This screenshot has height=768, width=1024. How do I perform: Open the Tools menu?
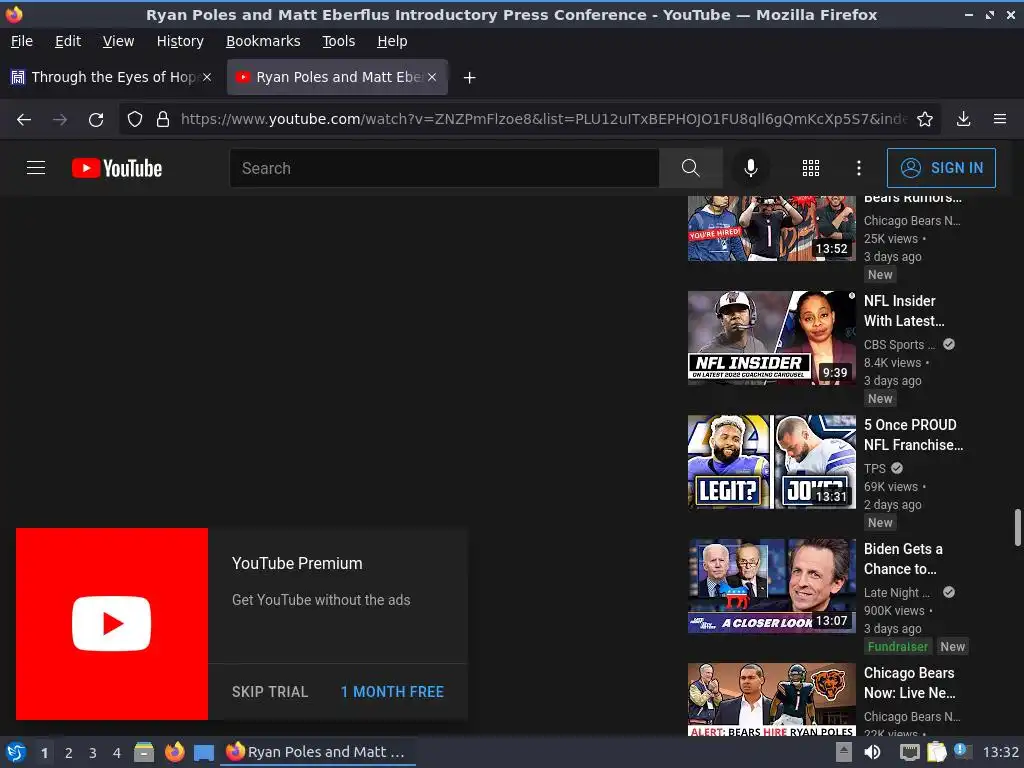(x=338, y=41)
